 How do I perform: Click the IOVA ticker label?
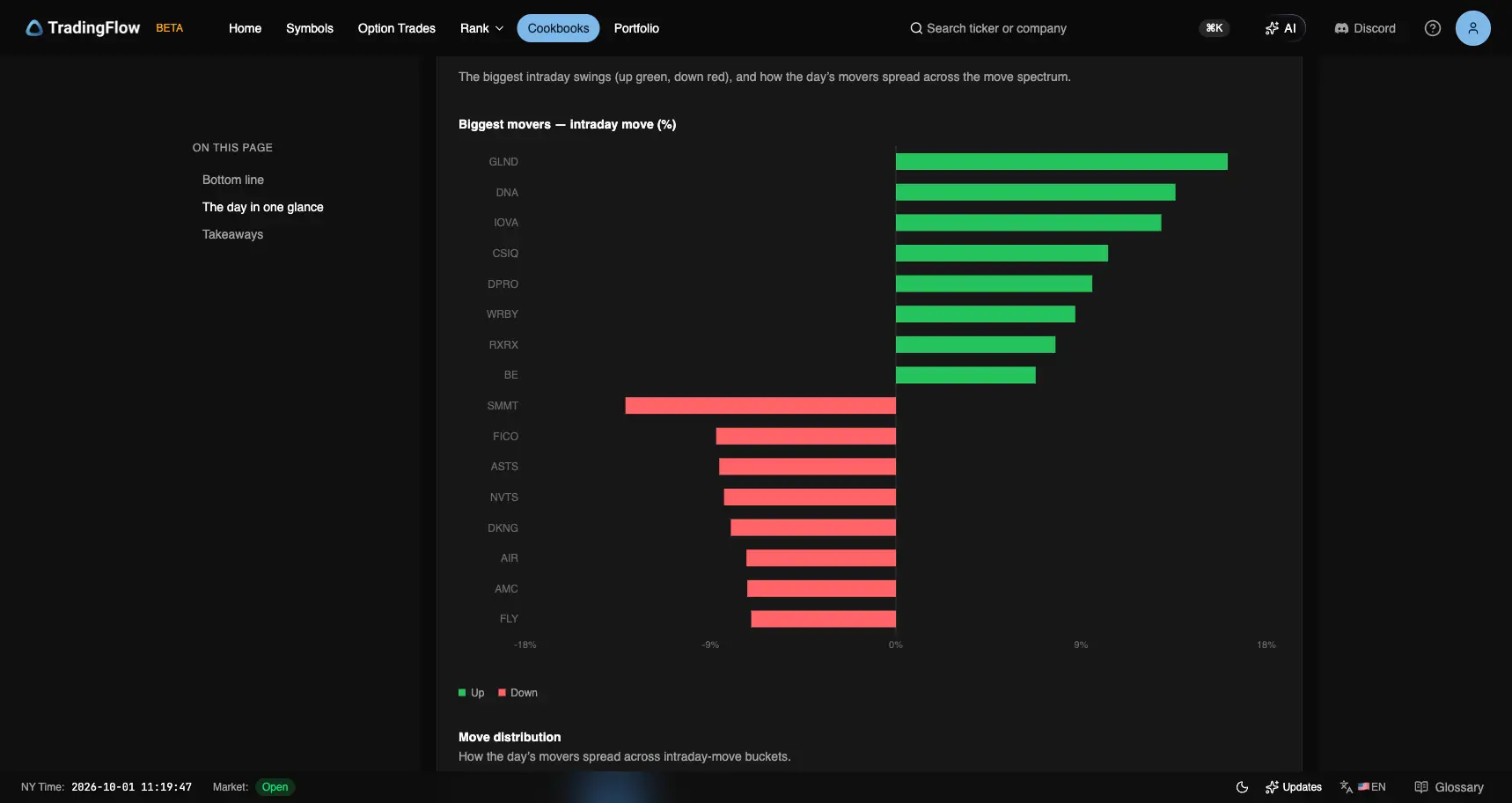click(x=506, y=223)
